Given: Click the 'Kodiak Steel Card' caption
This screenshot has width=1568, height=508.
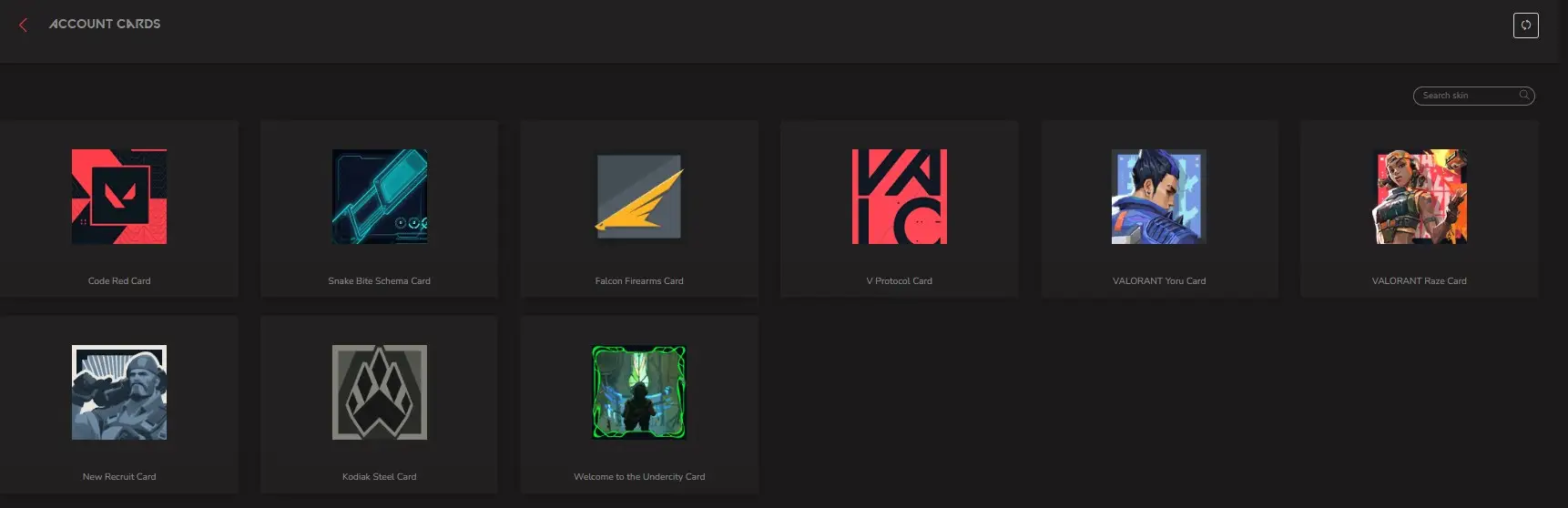Looking at the screenshot, I should point(380,477).
